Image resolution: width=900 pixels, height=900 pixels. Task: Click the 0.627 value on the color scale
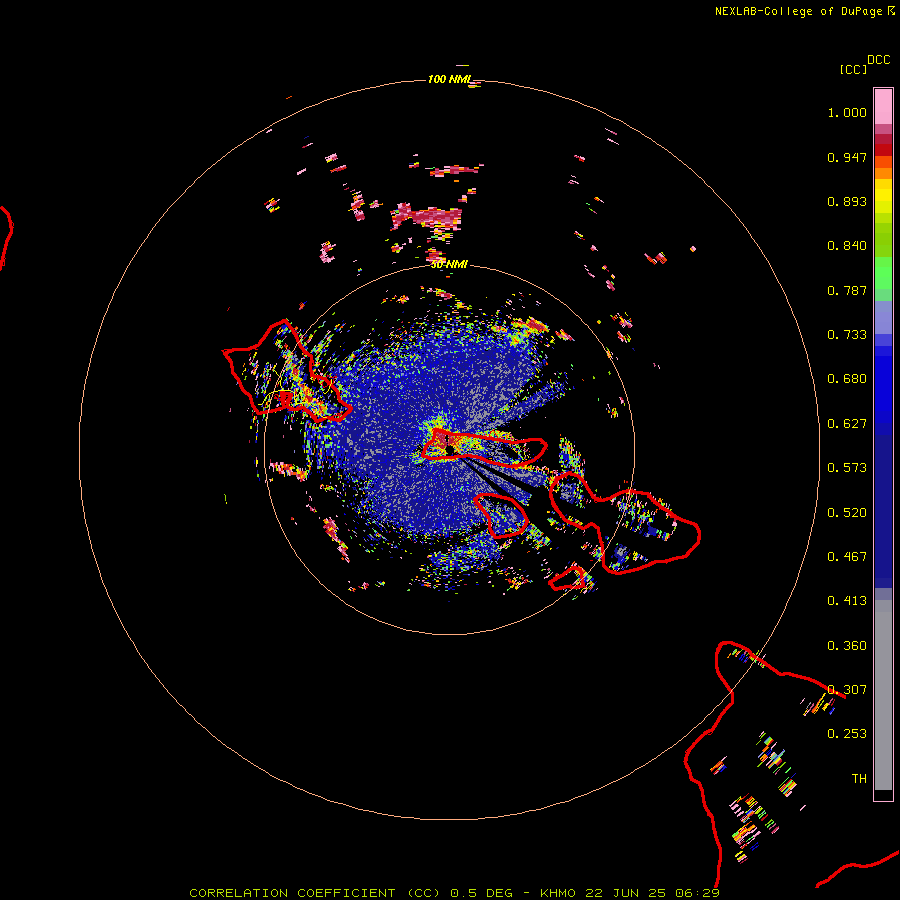pos(847,424)
